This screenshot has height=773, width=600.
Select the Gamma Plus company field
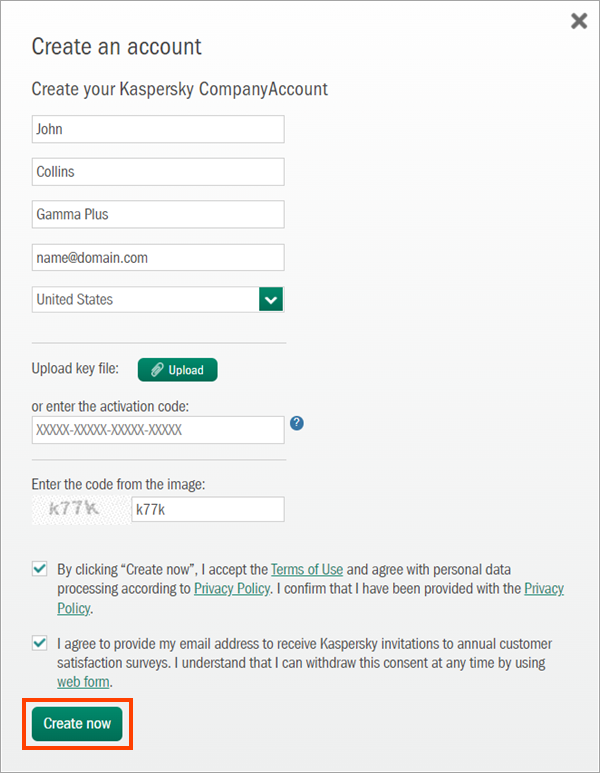pyautogui.click(x=158, y=215)
